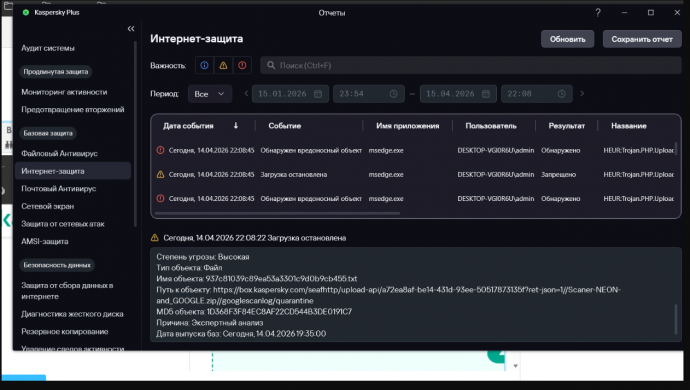The width and height of the screenshot is (690, 390).
Task: Open clock icon in 22:08 time field
Action: point(562,94)
